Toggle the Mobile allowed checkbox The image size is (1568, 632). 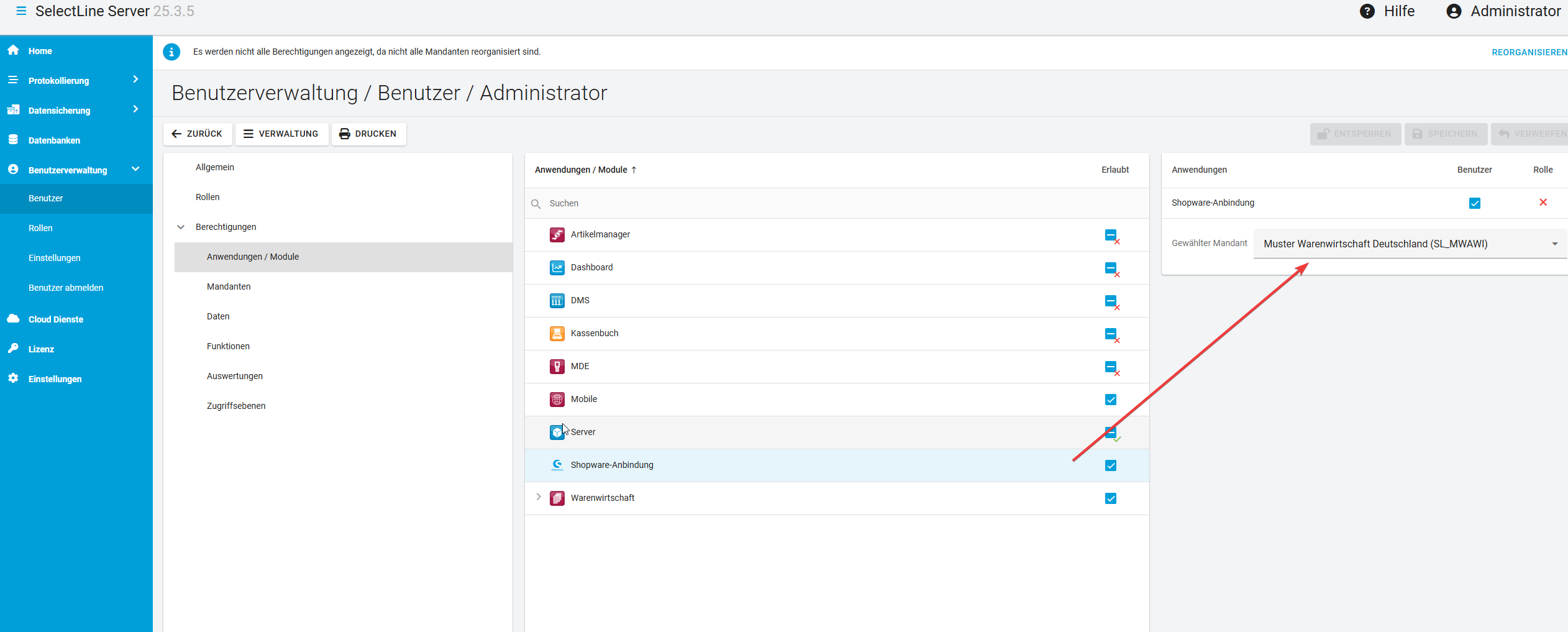point(1111,400)
